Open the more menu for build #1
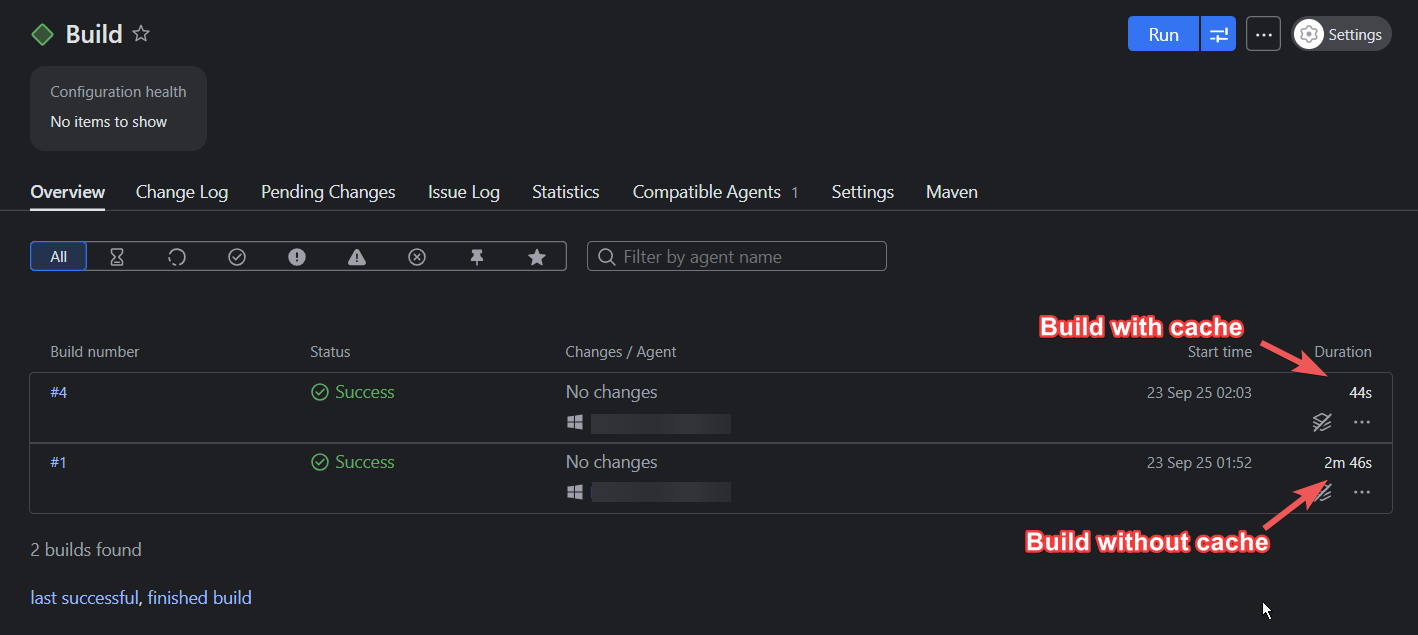 [x=1361, y=492]
